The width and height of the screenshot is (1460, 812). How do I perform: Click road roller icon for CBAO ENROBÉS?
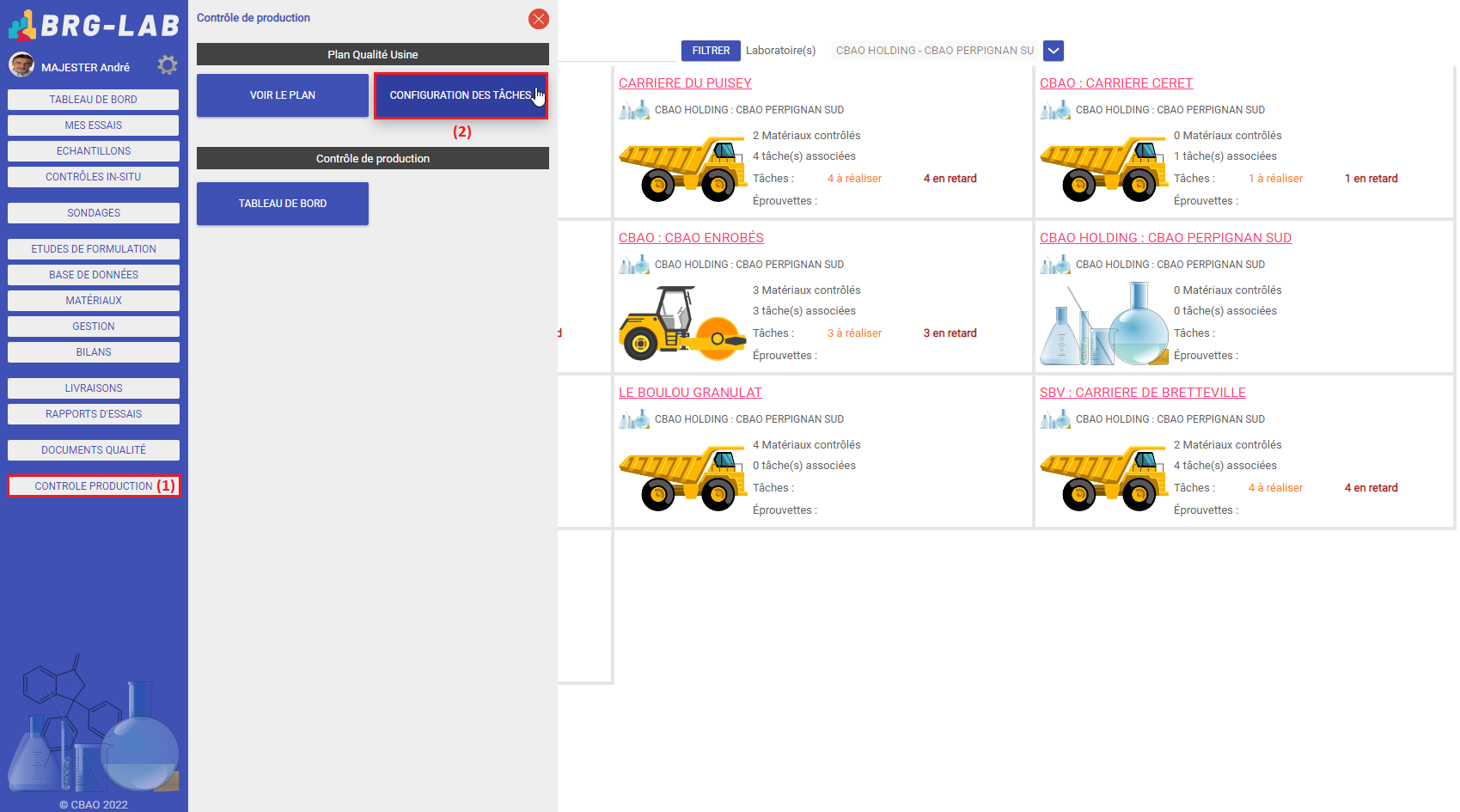click(682, 323)
